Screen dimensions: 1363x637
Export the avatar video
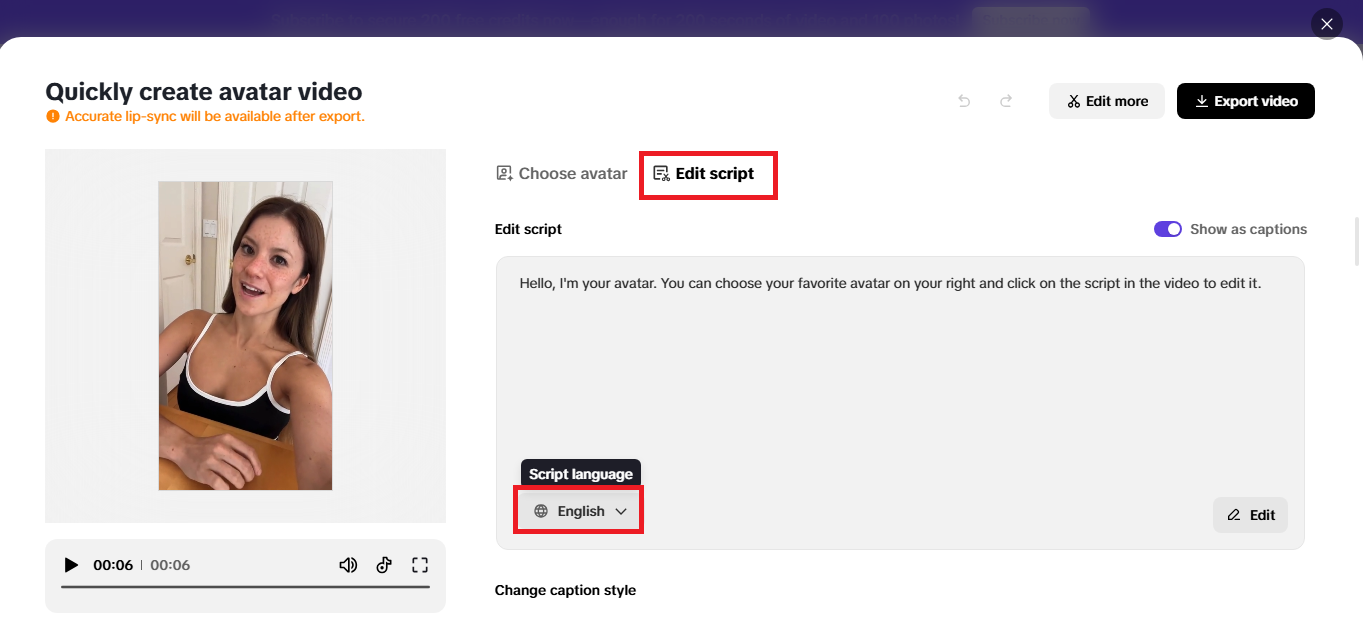coord(1245,101)
